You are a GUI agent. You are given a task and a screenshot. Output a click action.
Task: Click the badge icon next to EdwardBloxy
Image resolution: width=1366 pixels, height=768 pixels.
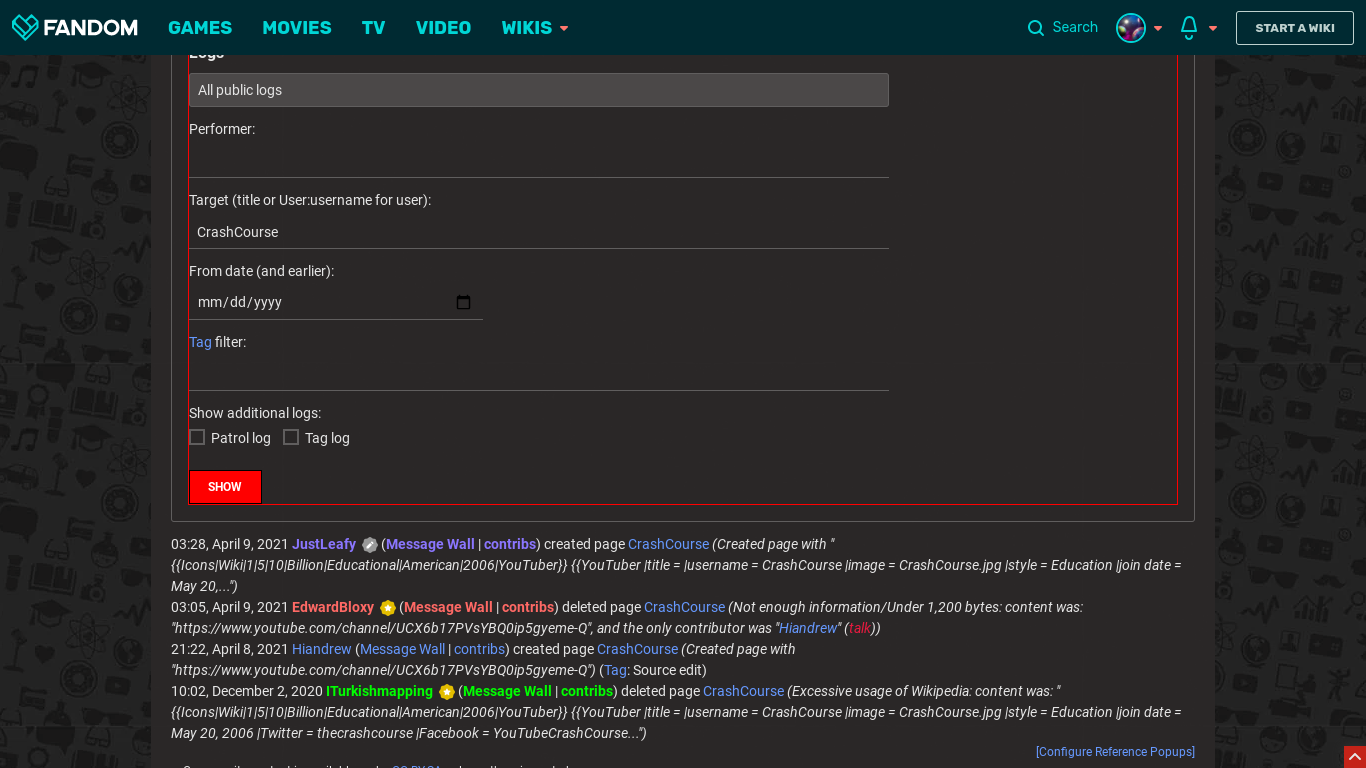pyautogui.click(x=388, y=608)
